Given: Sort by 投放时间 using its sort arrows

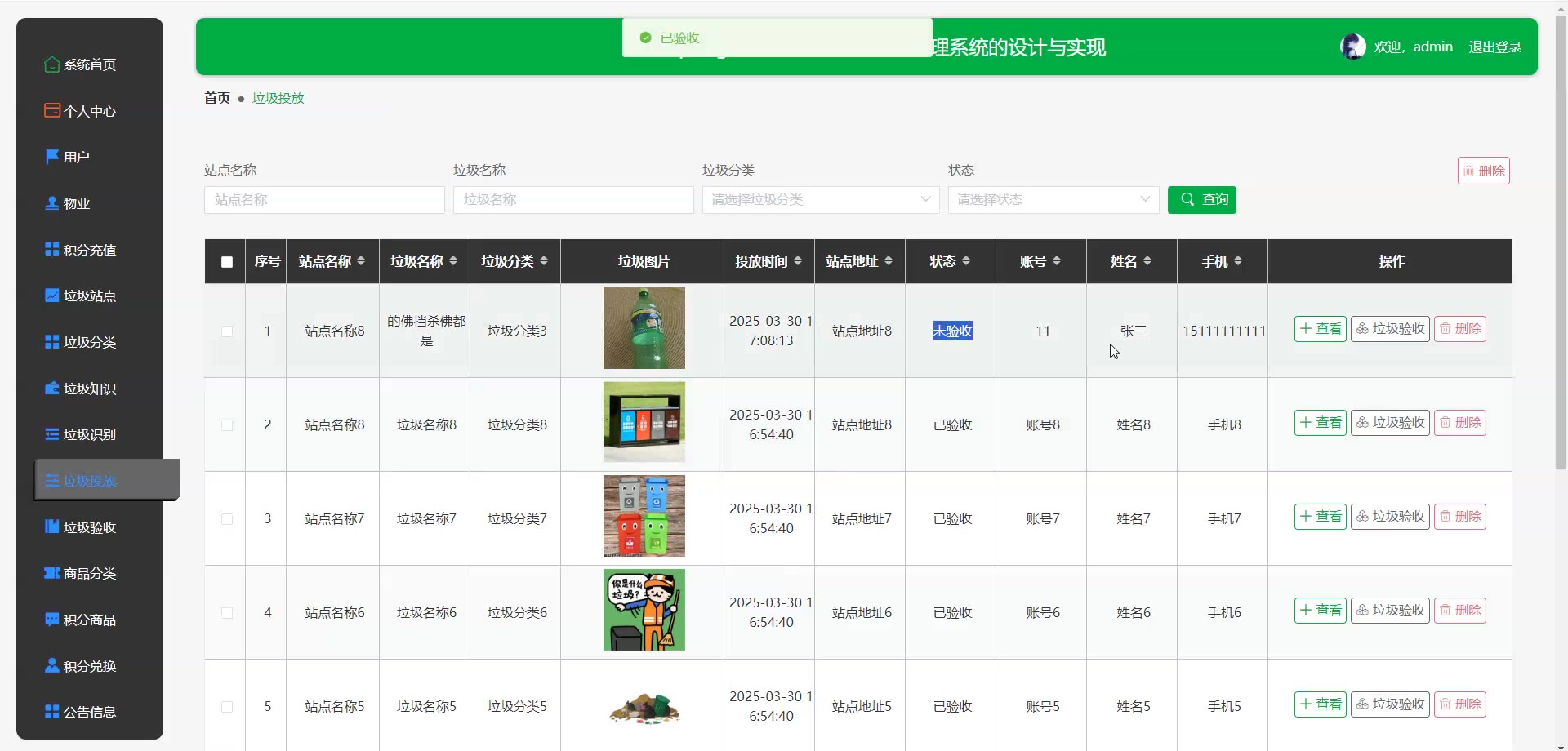Looking at the screenshot, I should (798, 261).
